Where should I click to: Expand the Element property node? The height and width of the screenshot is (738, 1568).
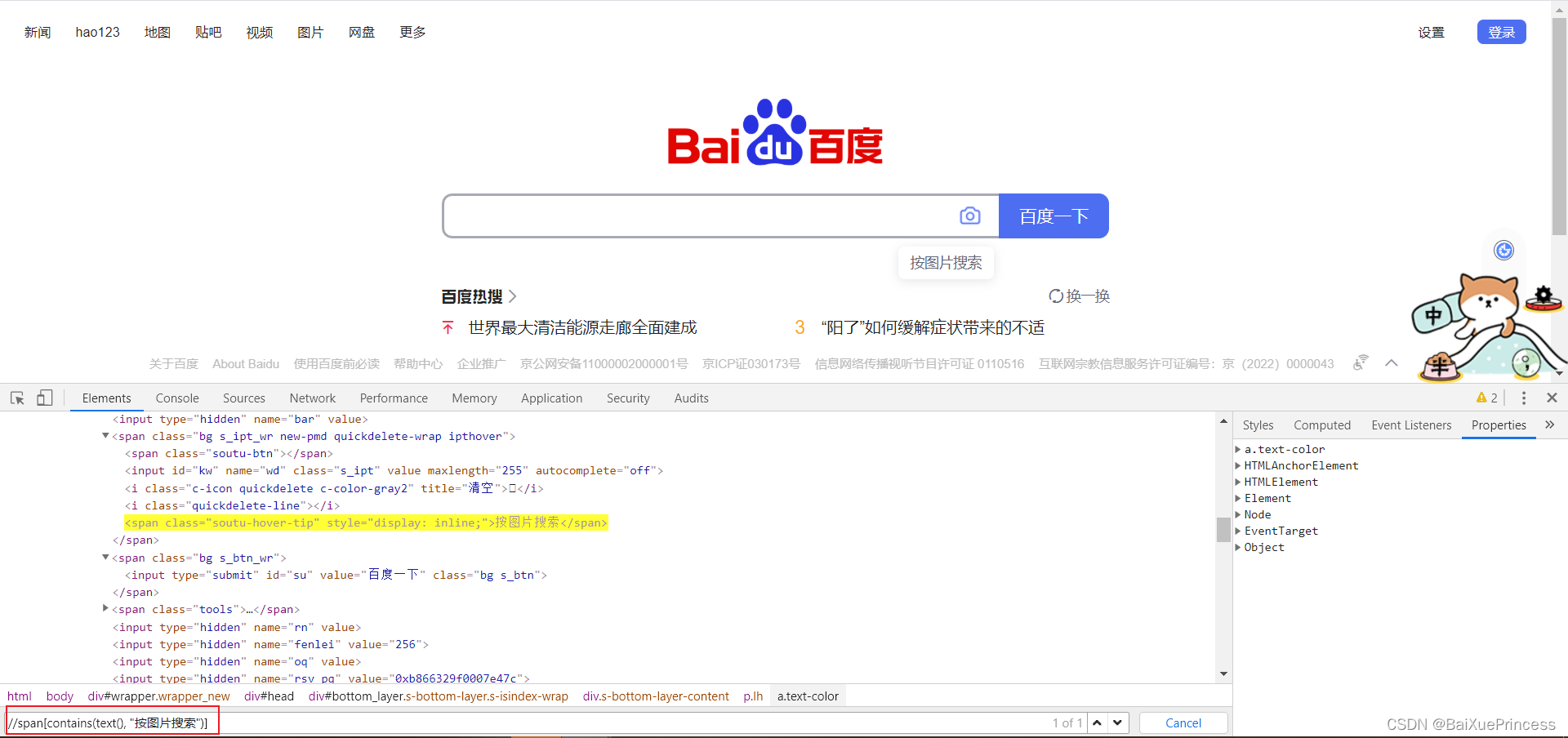tap(1238, 498)
